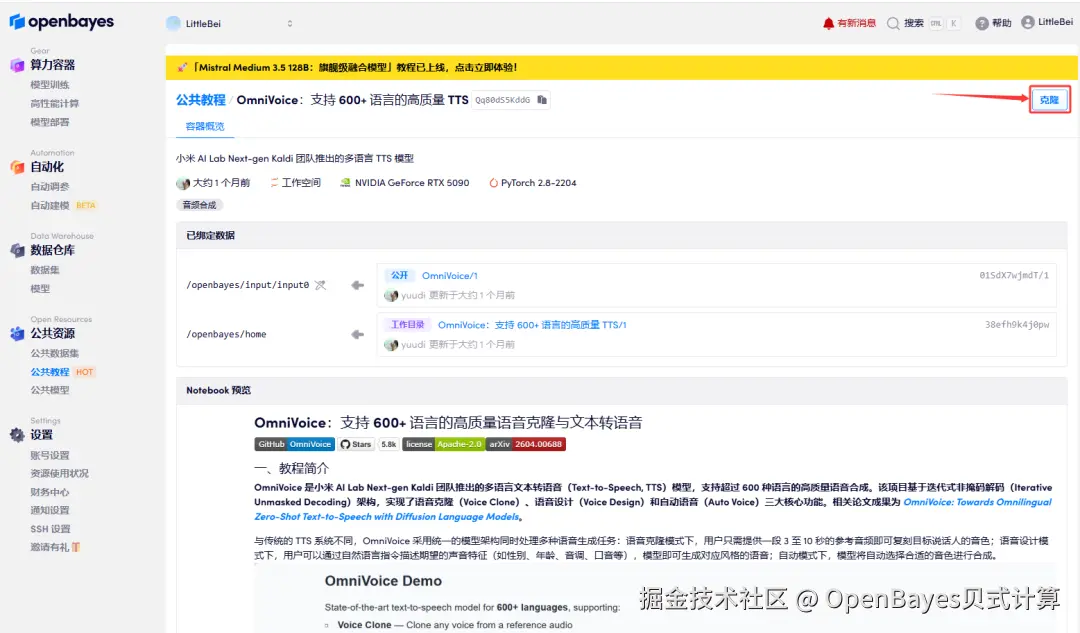Open the Mistral Medium 3.5 128B banner
The height and width of the screenshot is (633, 1080).
(x=621, y=68)
